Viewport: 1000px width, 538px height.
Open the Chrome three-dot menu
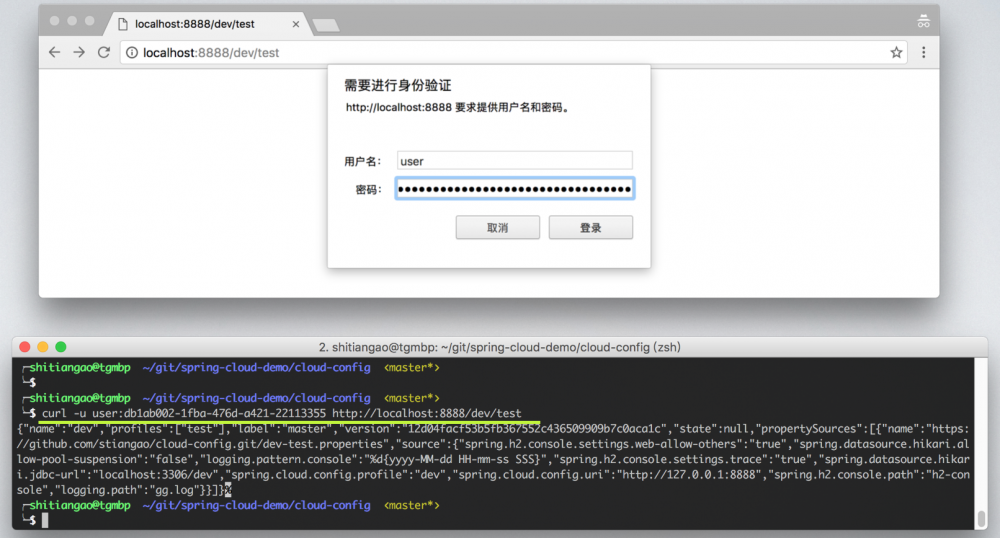tap(923, 52)
